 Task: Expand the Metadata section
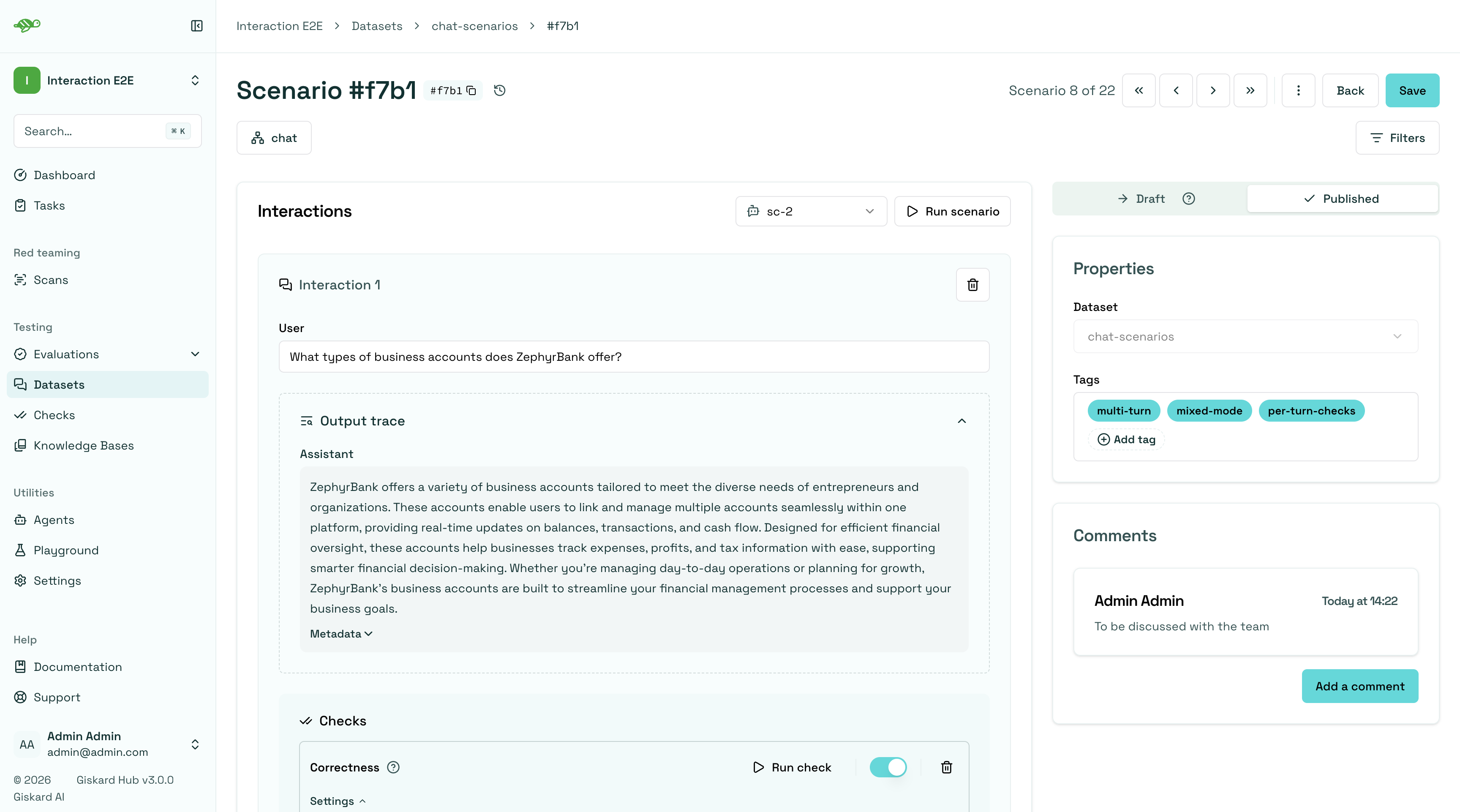click(341, 634)
